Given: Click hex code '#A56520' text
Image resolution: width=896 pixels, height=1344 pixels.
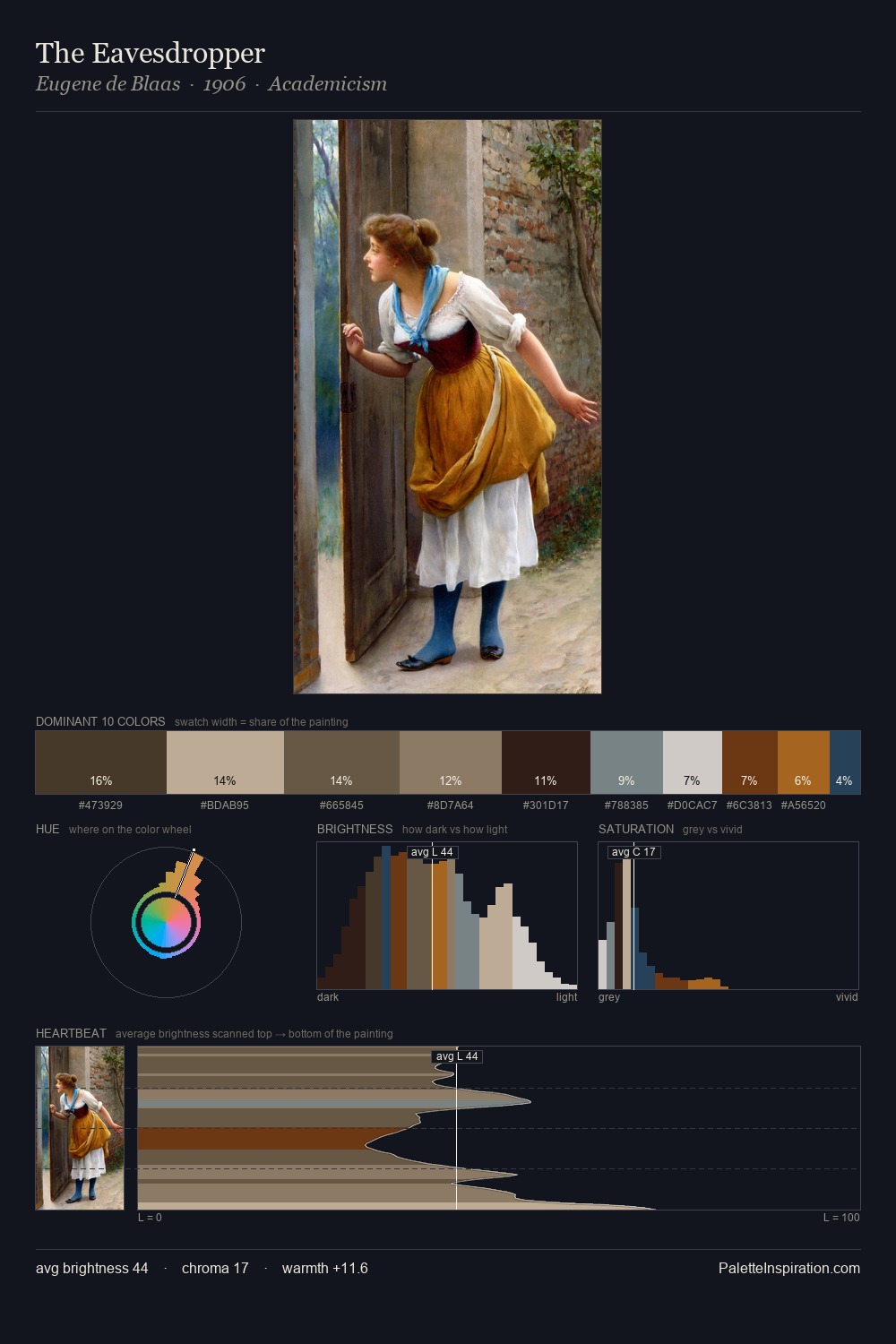Looking at the screenshot, I should click(803, 806).
